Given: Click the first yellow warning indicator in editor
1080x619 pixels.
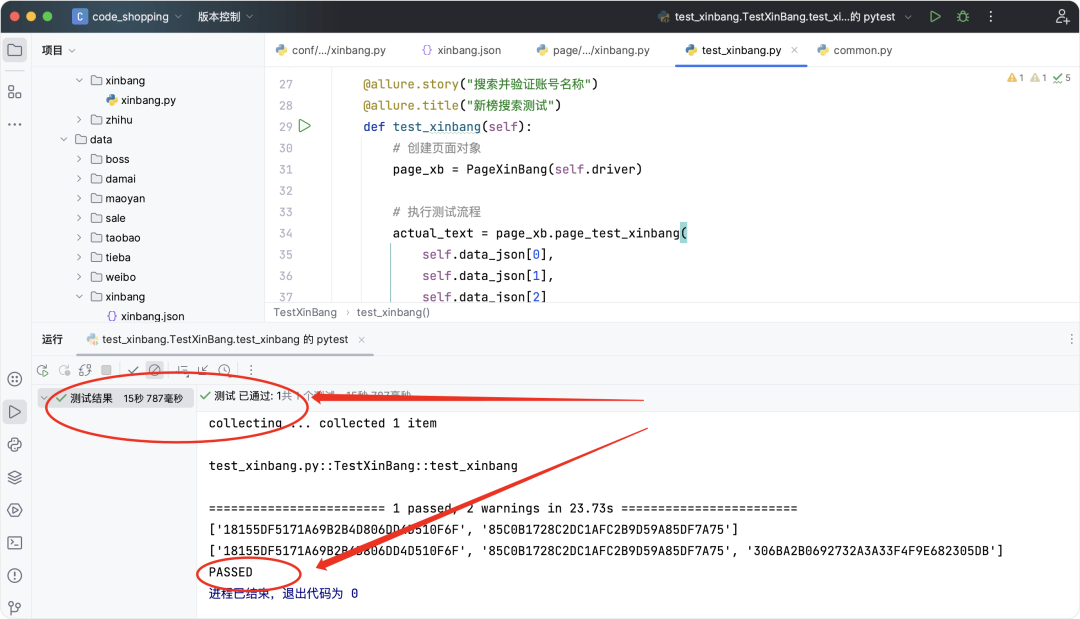Looking at the screenshot, I should tap(1015, 78).
